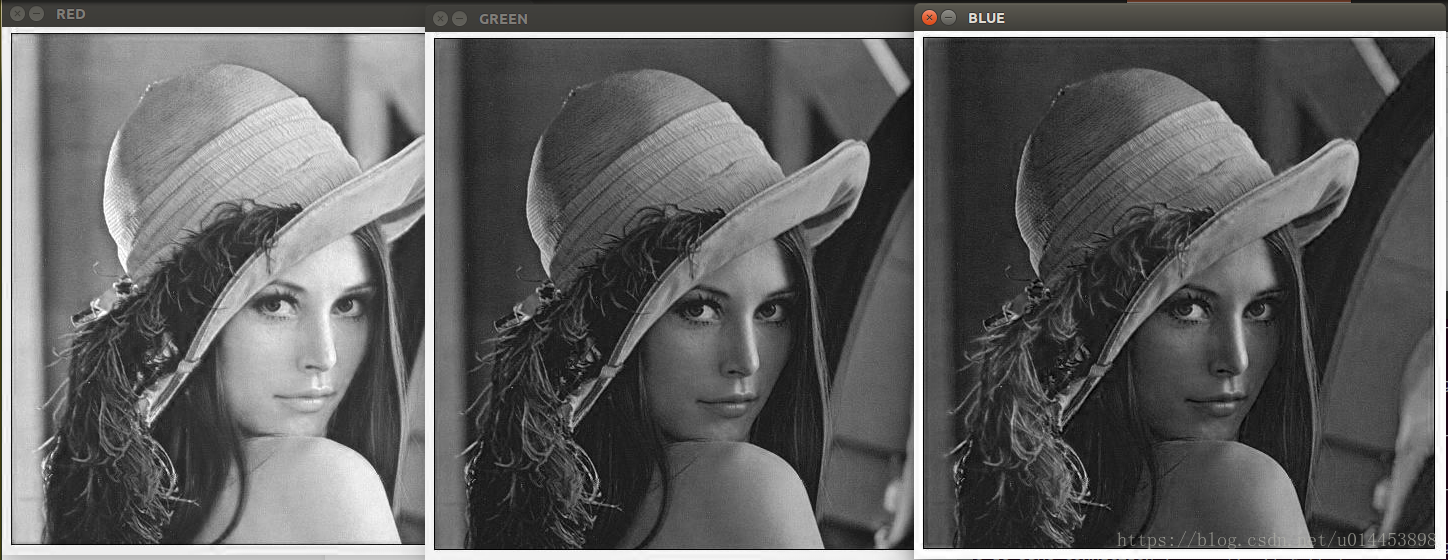Focus the window titled BLUE

pyautogui.click(x=987, y=18)
